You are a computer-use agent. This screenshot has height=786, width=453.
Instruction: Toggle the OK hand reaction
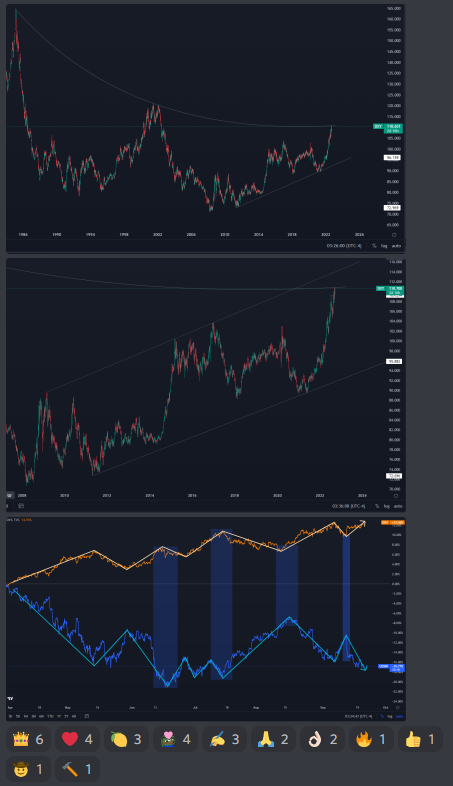323,739
